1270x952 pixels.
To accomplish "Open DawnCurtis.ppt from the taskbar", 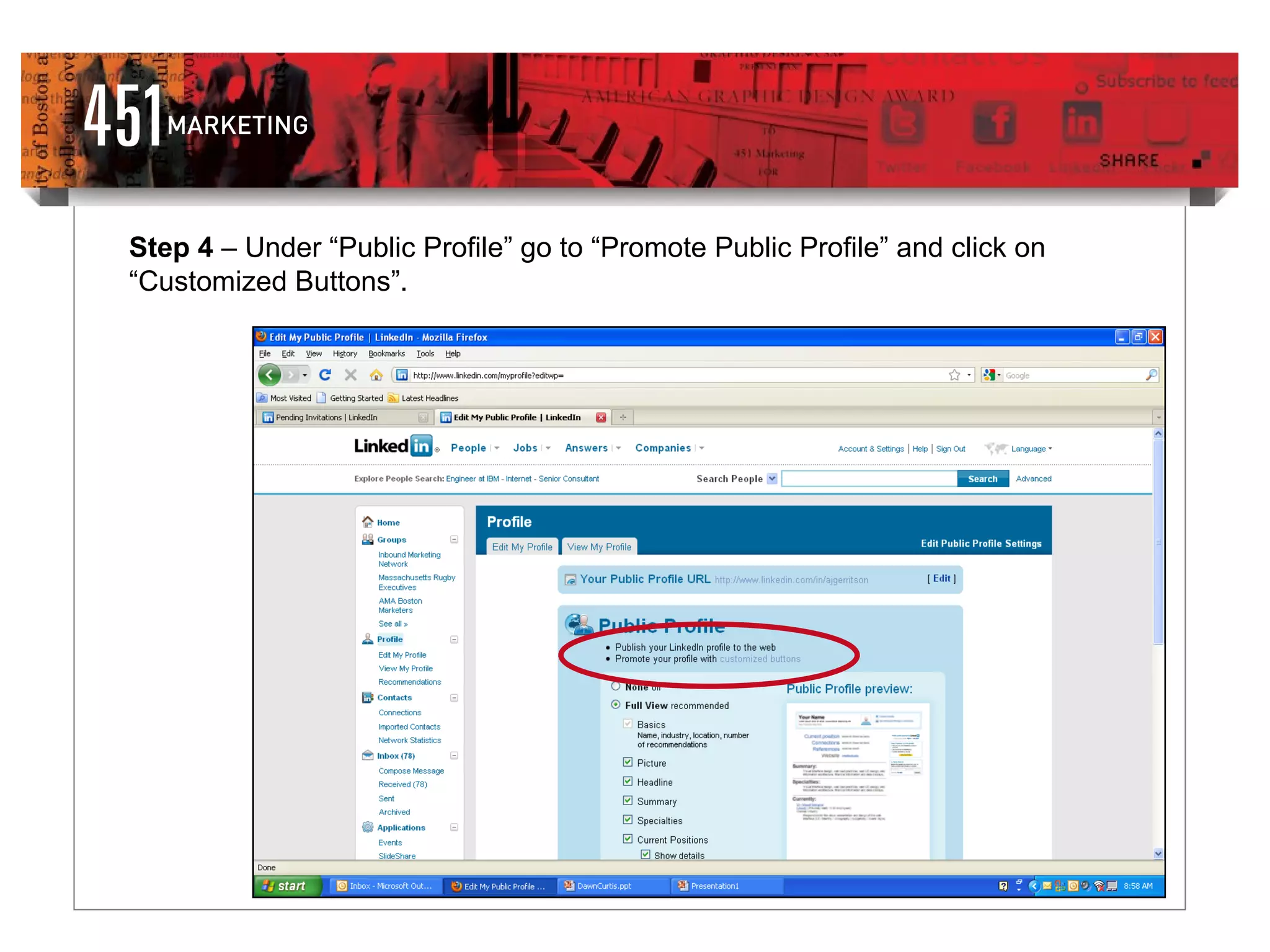I will click(613, 886).
